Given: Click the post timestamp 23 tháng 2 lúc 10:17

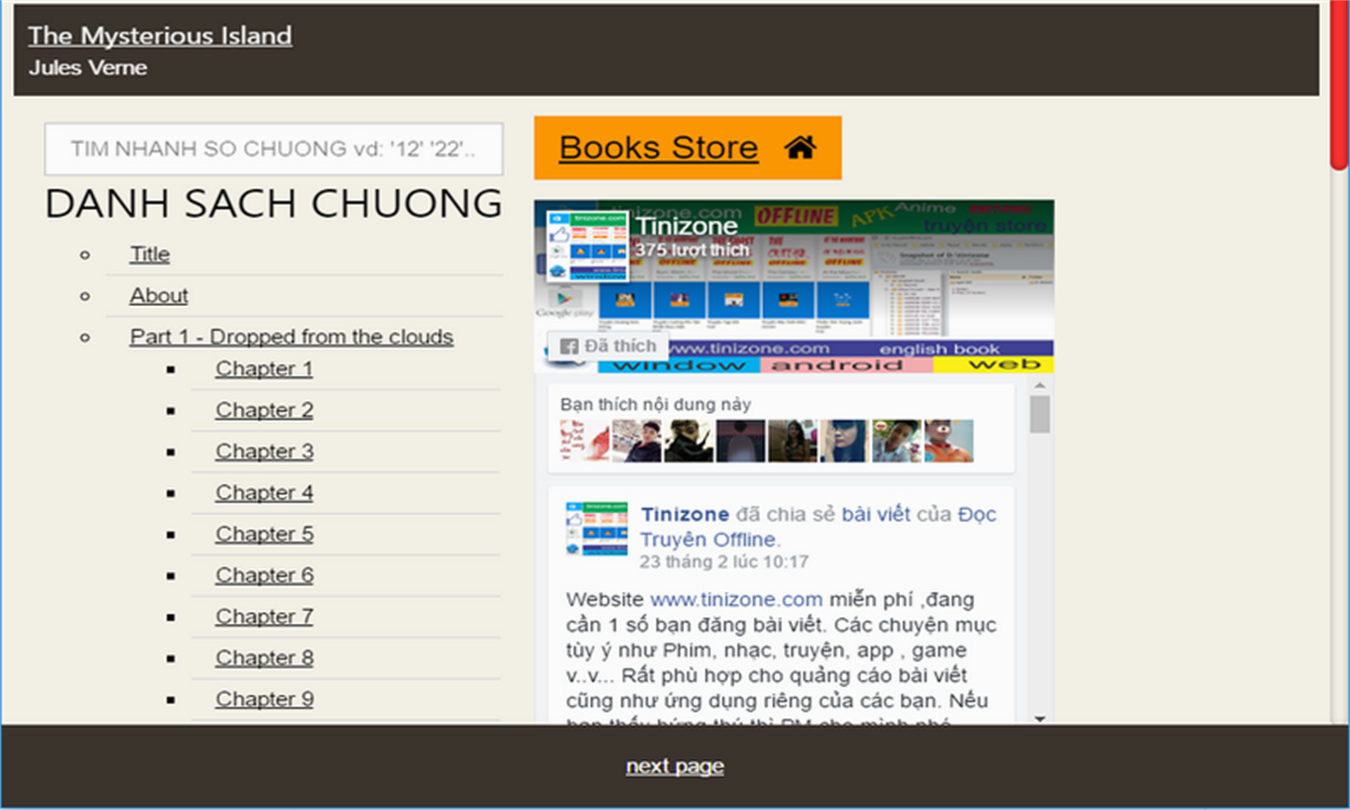Looking at the screenshot, I should coord(724,562).
